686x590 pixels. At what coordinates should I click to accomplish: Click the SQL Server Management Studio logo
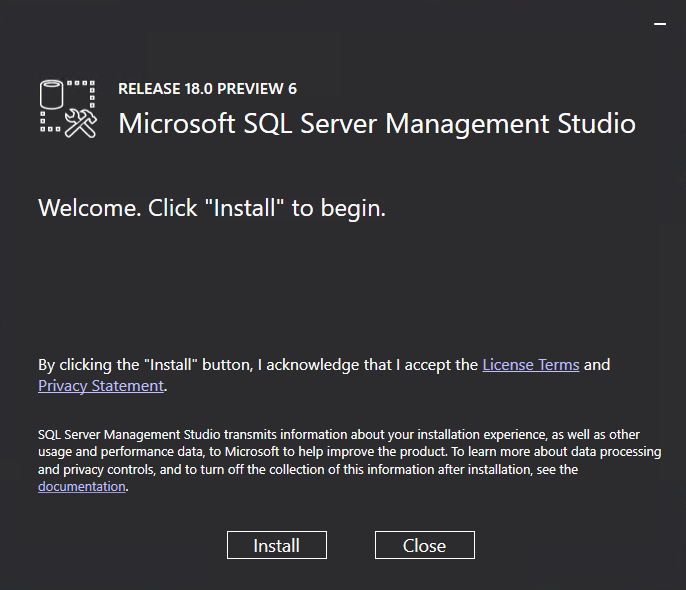68,109
